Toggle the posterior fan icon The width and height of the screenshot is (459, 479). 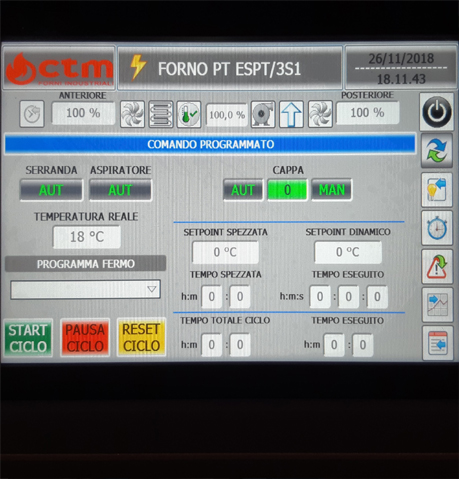coord(320,114)
